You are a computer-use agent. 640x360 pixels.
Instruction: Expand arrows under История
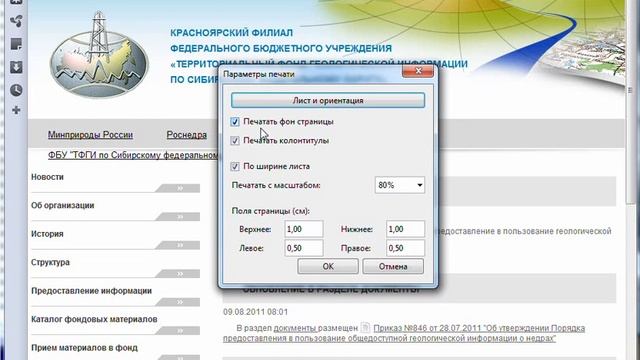pos(179,245)
